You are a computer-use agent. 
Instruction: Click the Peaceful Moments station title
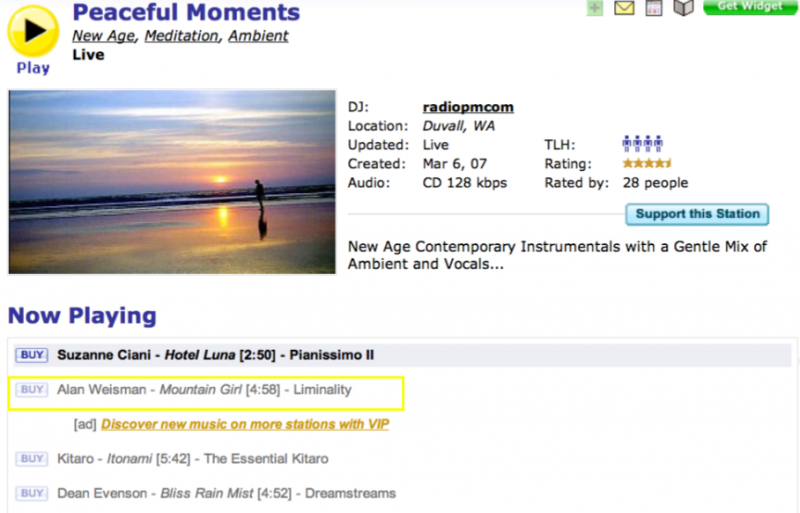pyautogui.click(x=186, y=13)
